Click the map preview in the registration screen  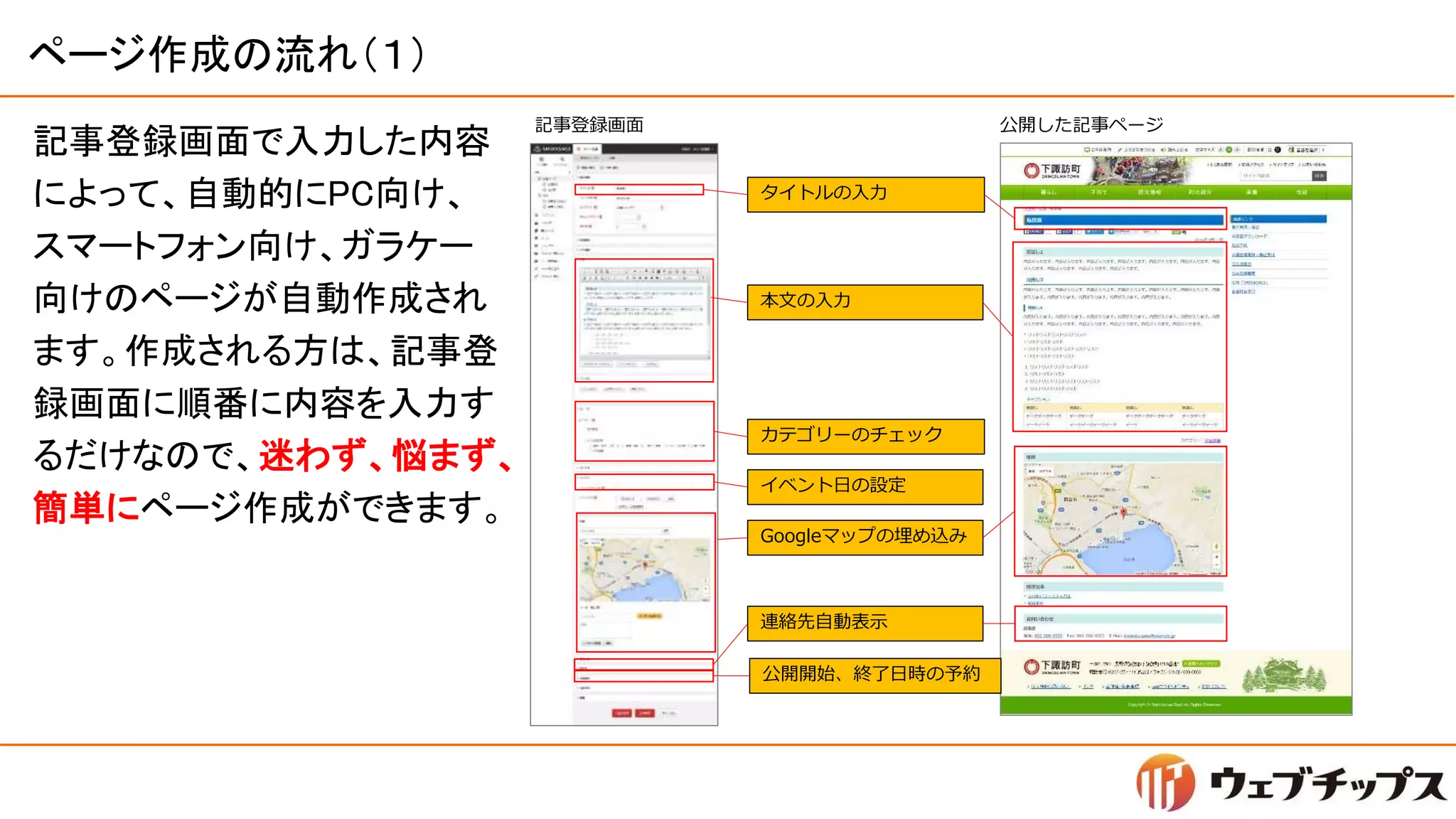click(645, 569)
